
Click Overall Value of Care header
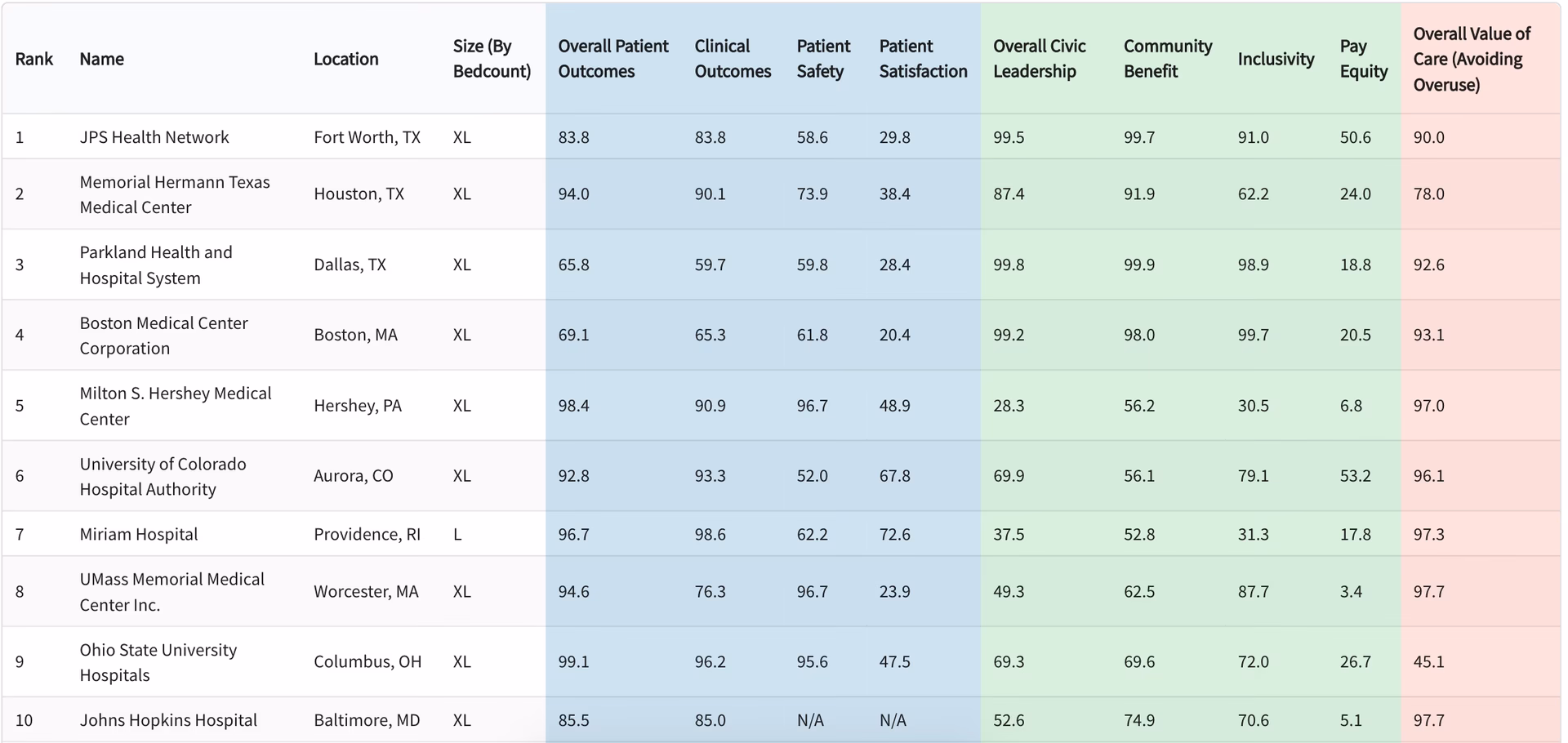1472,59
